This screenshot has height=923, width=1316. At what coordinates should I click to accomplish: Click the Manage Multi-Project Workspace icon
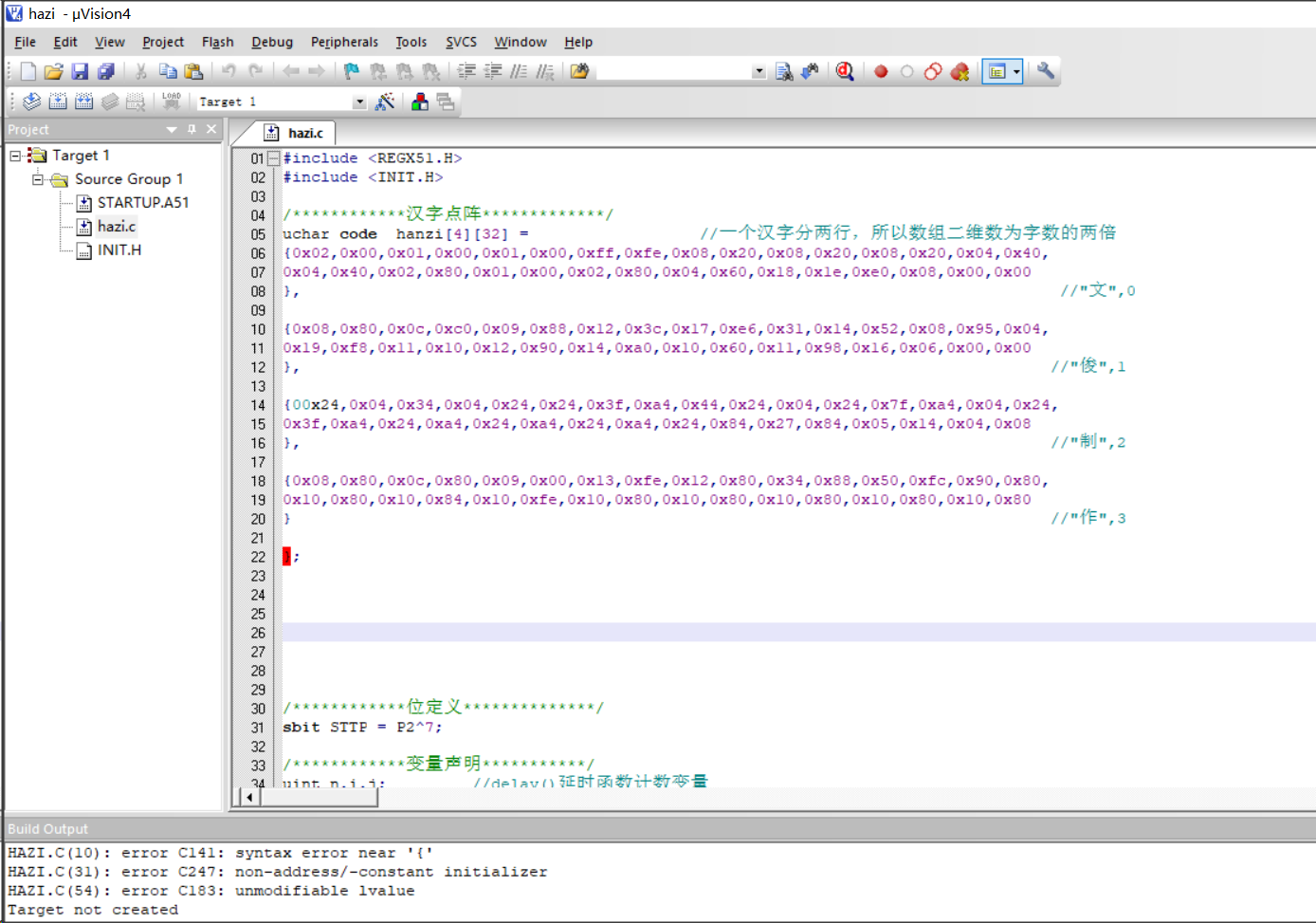point(446,102)
